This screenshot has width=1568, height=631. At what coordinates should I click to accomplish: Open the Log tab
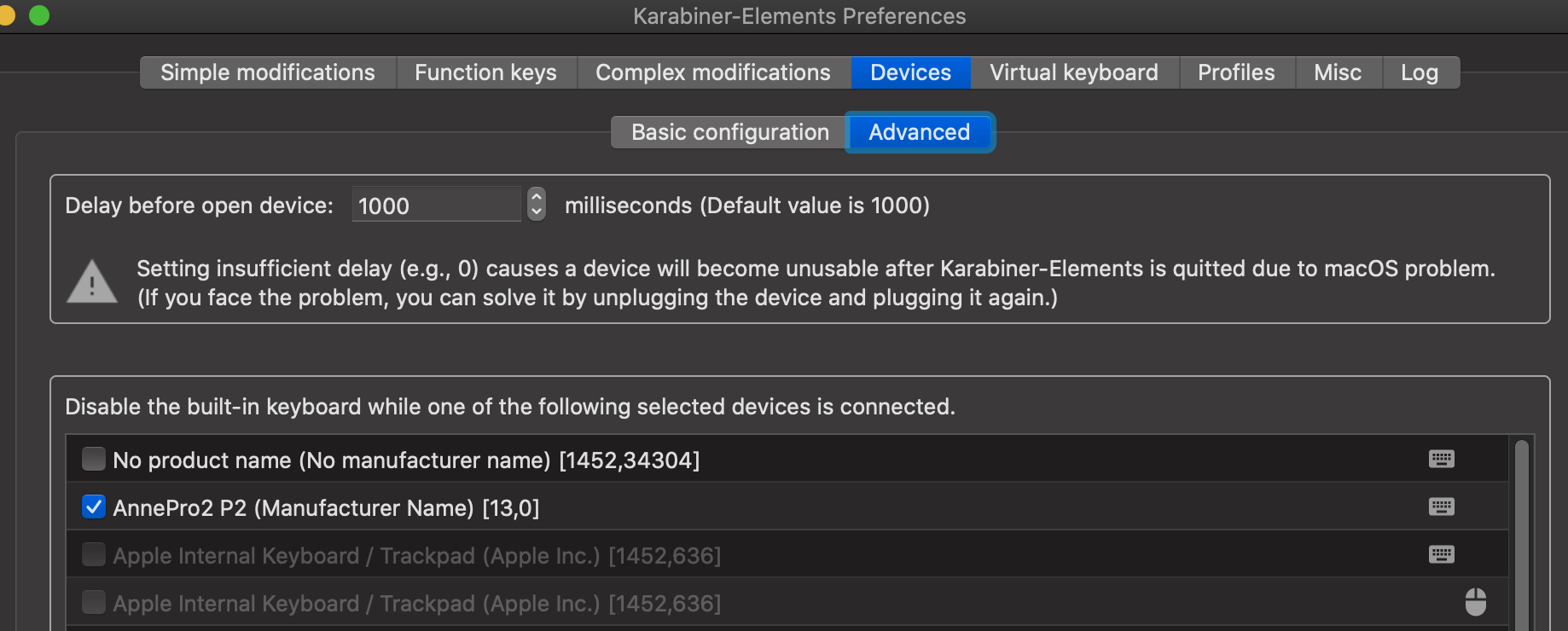click(1419, 72)
